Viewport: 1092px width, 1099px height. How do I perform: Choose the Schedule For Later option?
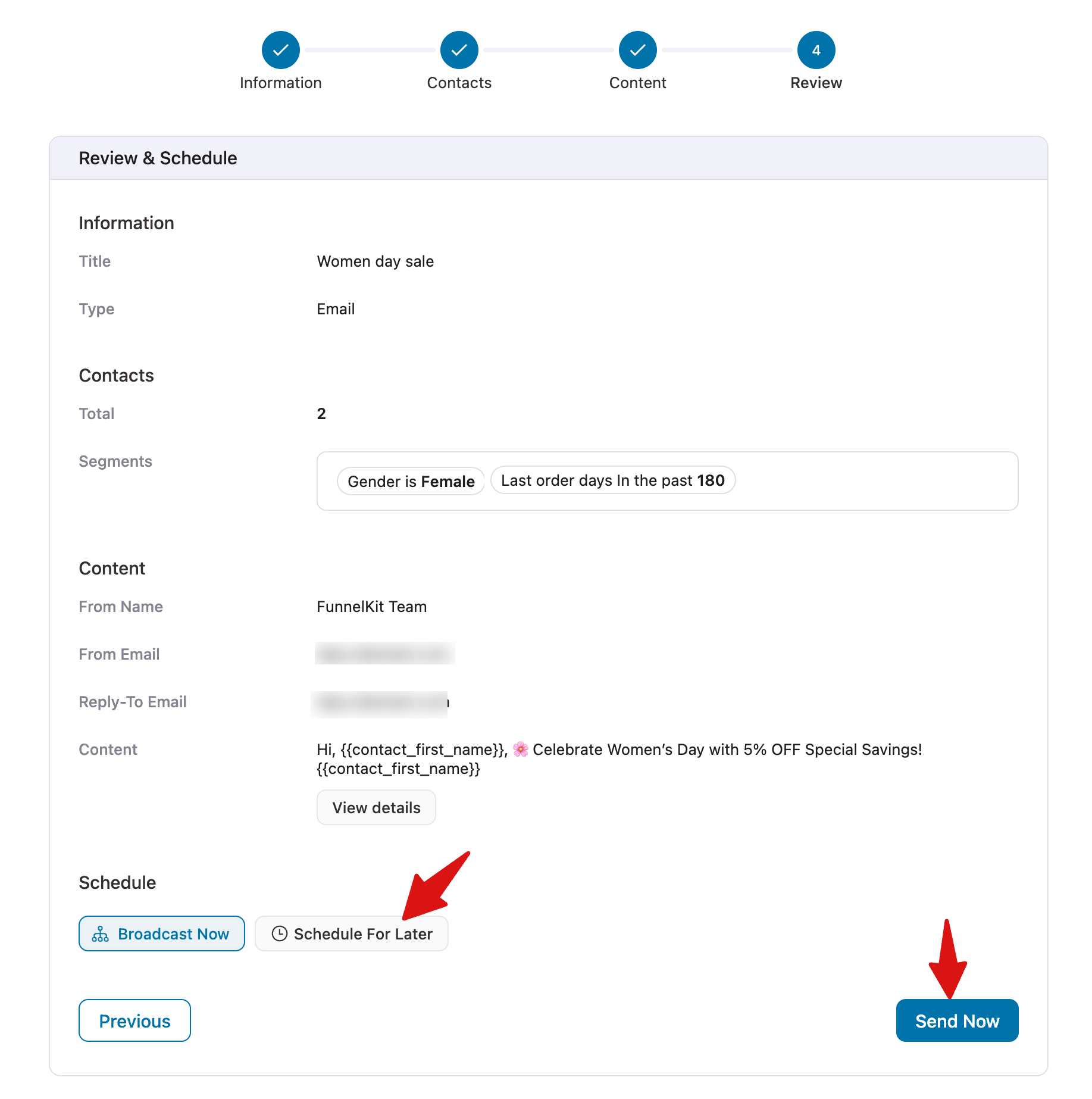tap(352, 933)
